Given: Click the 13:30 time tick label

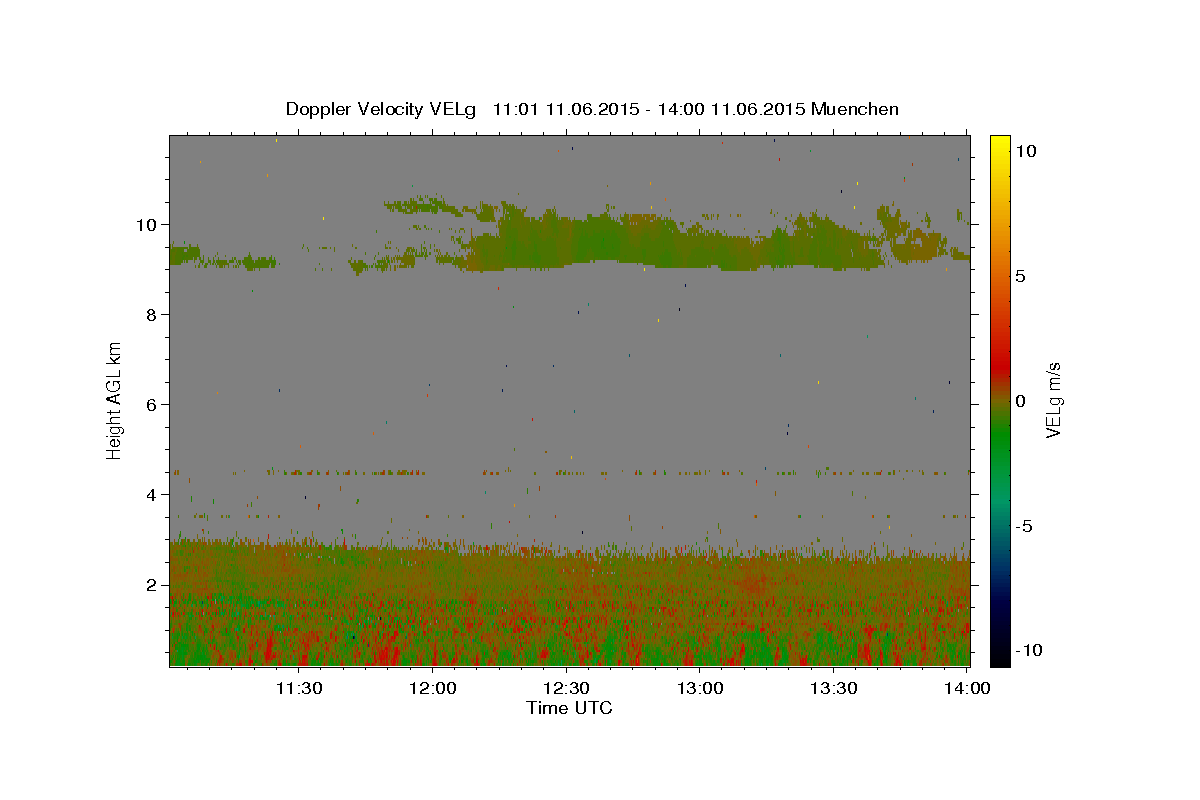Looking at the screenshot, I should [833, 688].
